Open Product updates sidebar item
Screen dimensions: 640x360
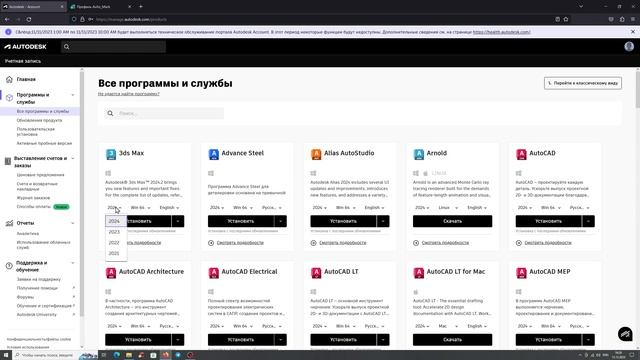pyautogui.click(x=40, y=120)
